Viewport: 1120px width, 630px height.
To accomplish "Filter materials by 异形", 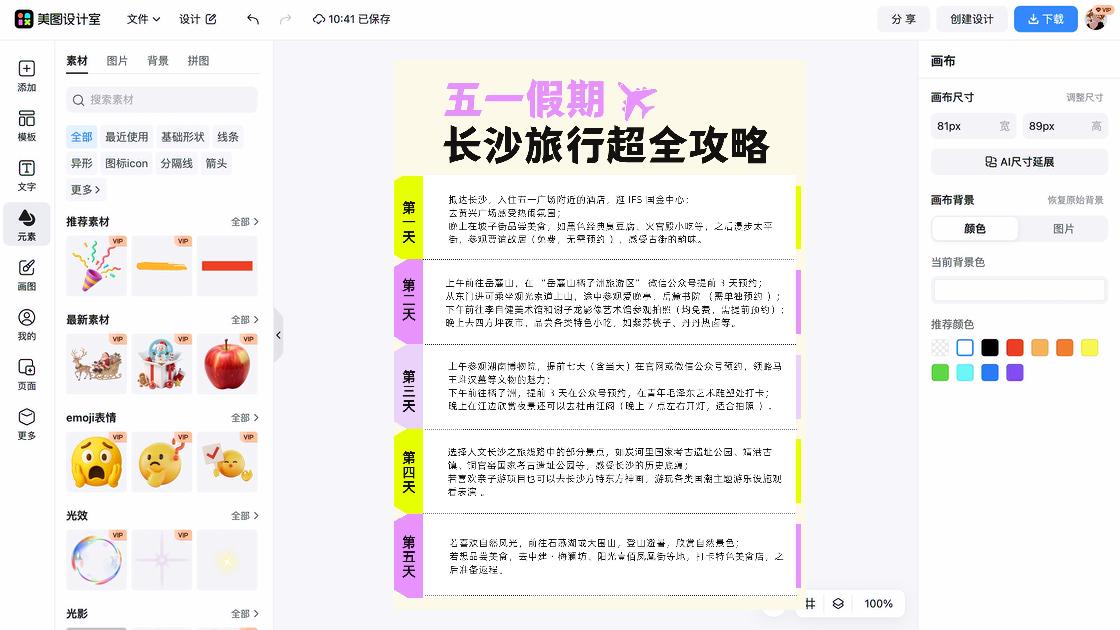I will click(81, 163).
